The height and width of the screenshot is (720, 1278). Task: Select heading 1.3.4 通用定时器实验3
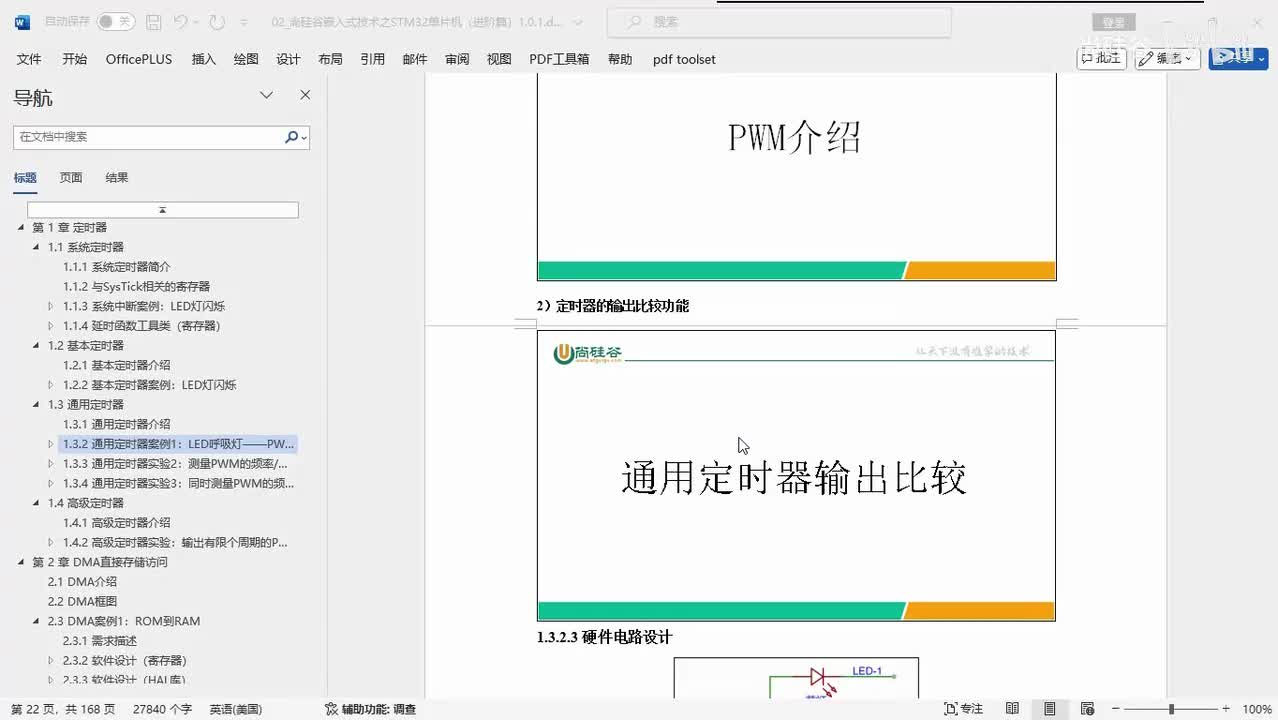[178, 483]
